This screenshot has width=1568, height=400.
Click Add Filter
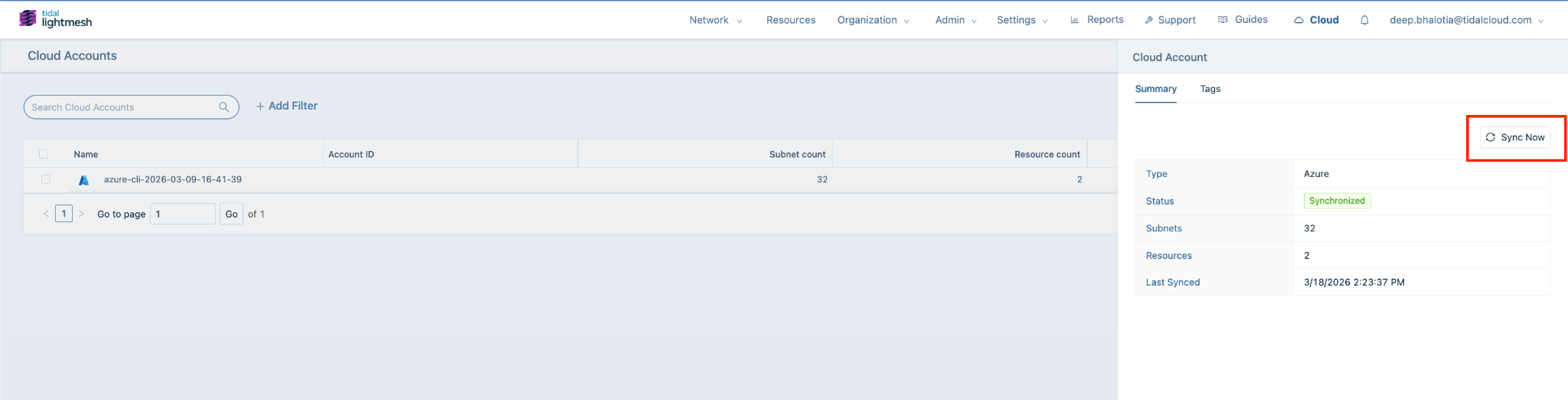coord(286,106)
